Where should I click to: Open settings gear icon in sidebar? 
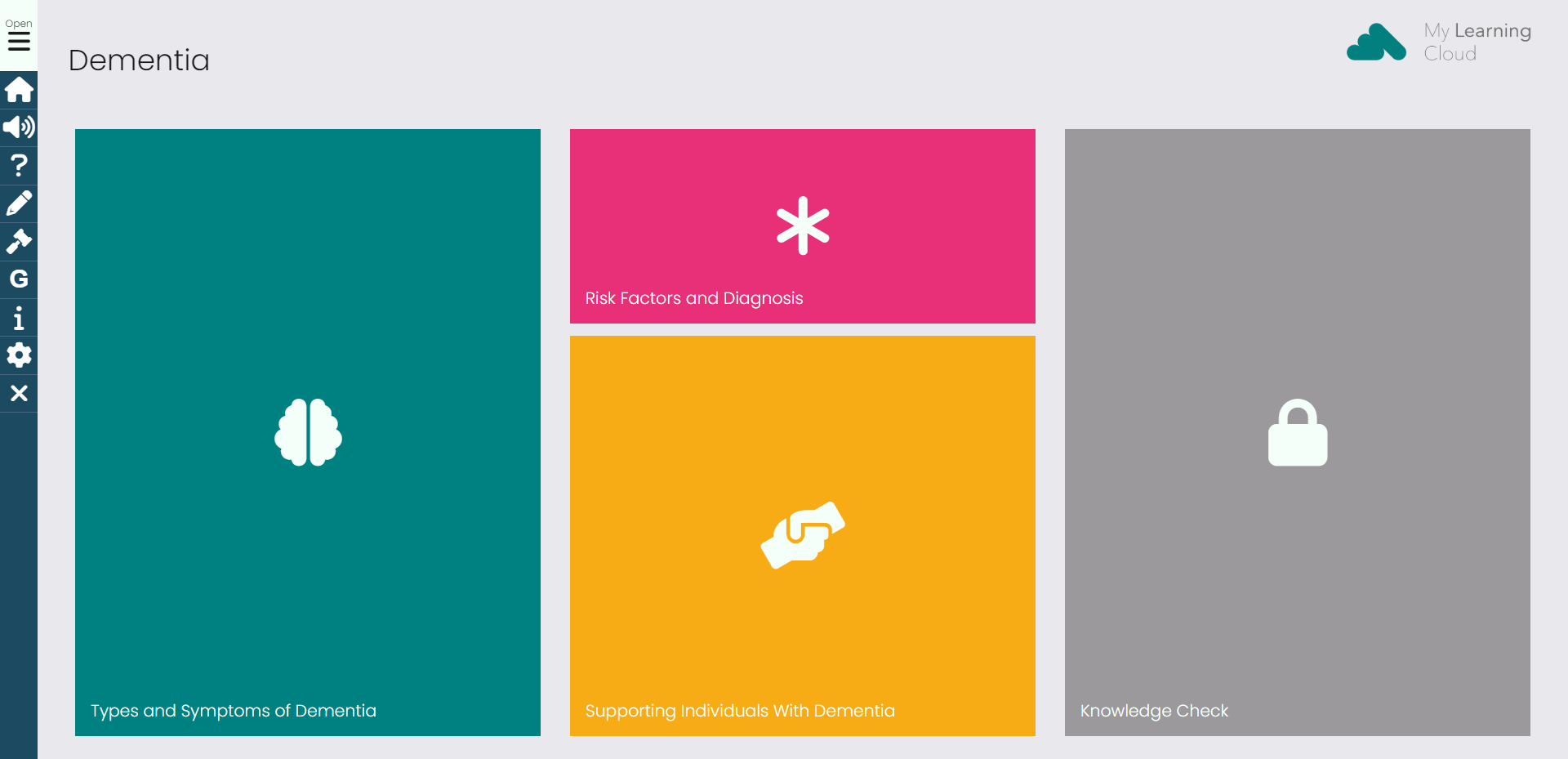coord(19,355)
